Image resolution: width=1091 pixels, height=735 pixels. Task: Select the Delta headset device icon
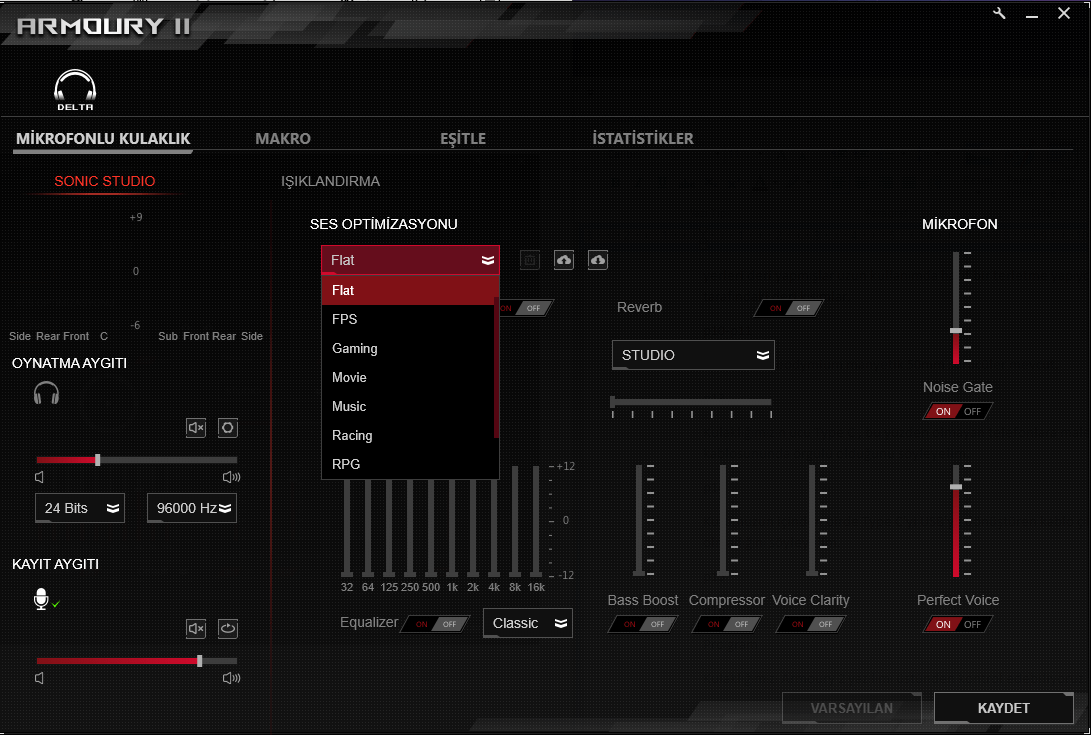click(x=75, y=90)
